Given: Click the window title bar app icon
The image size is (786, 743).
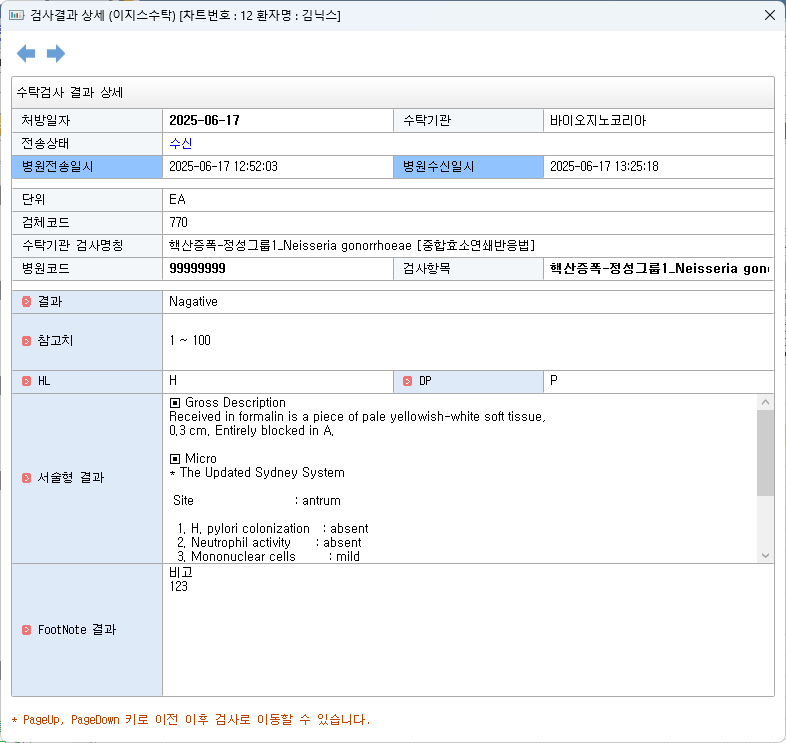Looking at the screenshot, I should 15,15.
